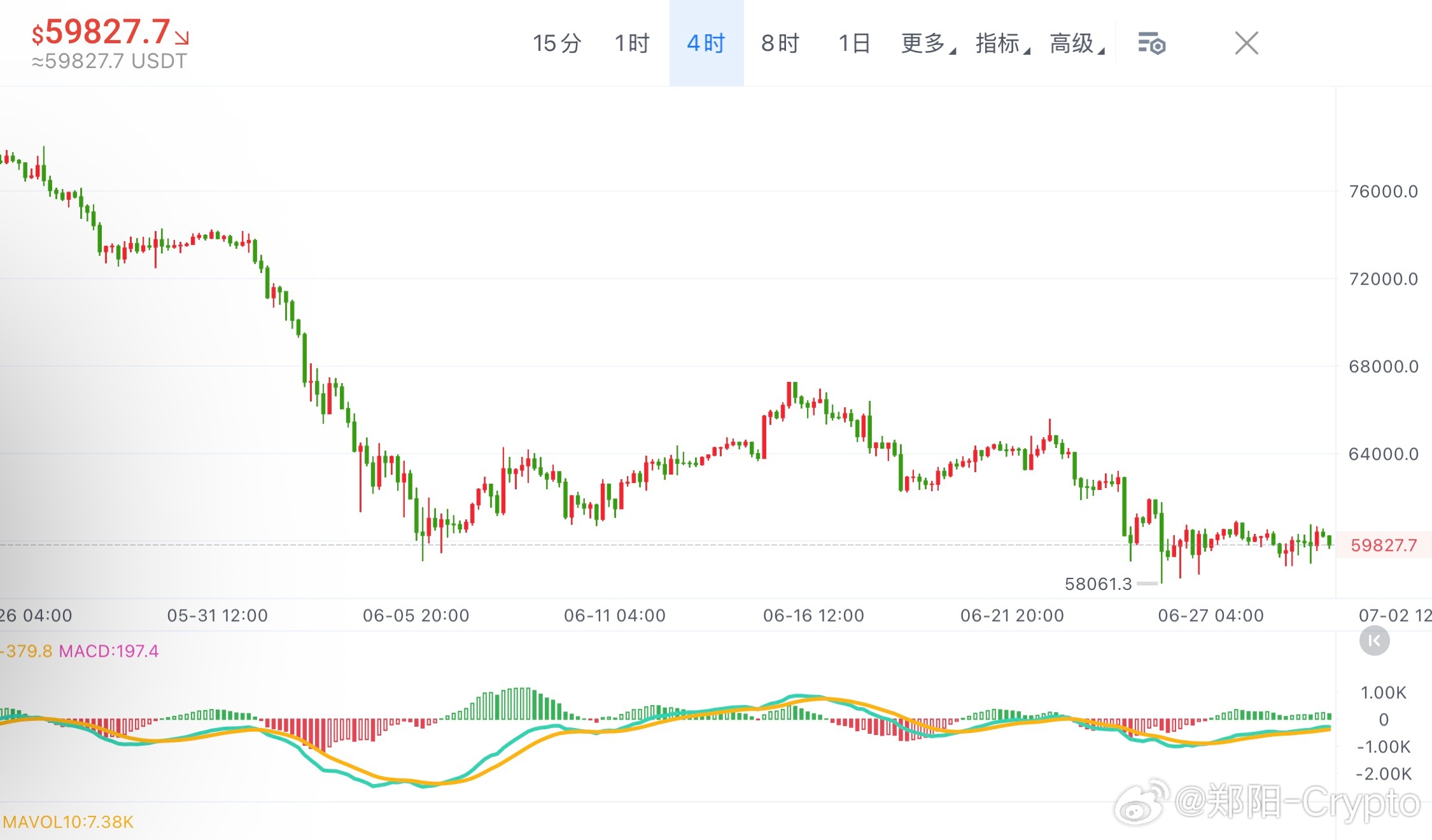Click the 58061.3 low price marker
1432x840 pixels.
1099,584
